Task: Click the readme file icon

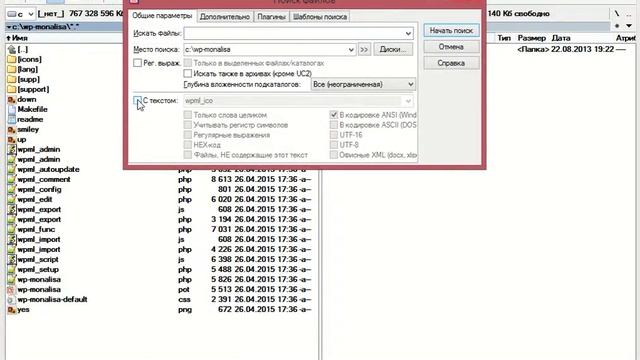Action: tap(12, 120)
